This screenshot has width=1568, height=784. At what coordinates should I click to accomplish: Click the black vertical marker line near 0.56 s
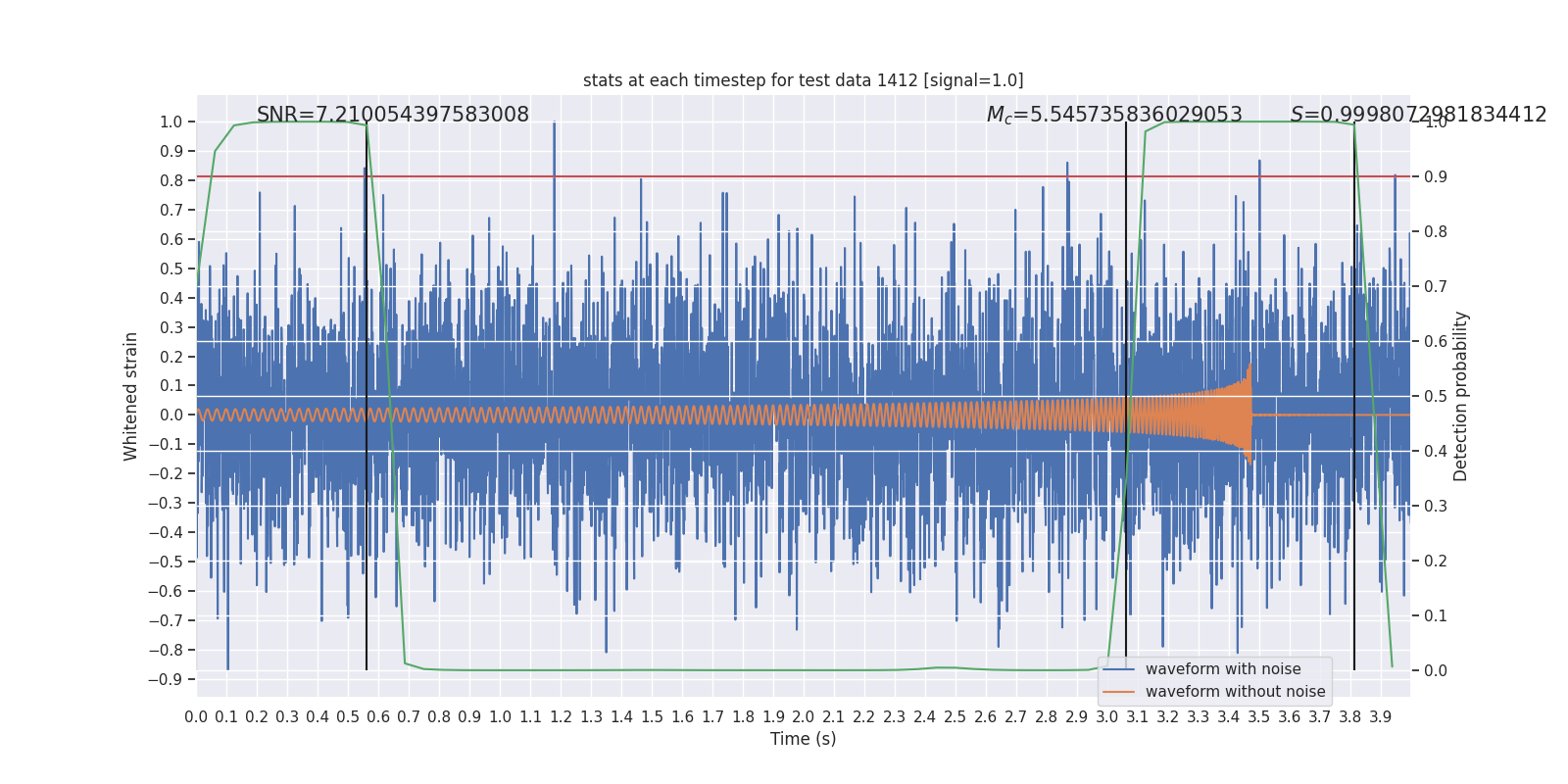[x=367, y=396]
